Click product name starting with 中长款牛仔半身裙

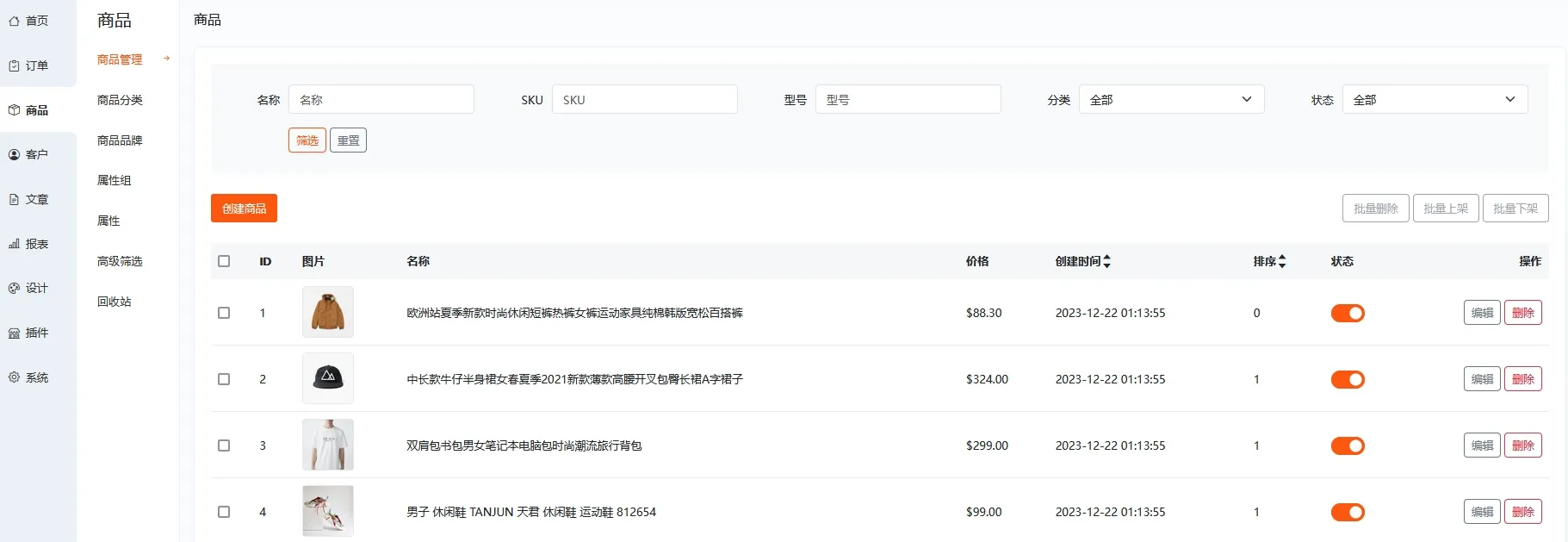(x=574, y=379)
